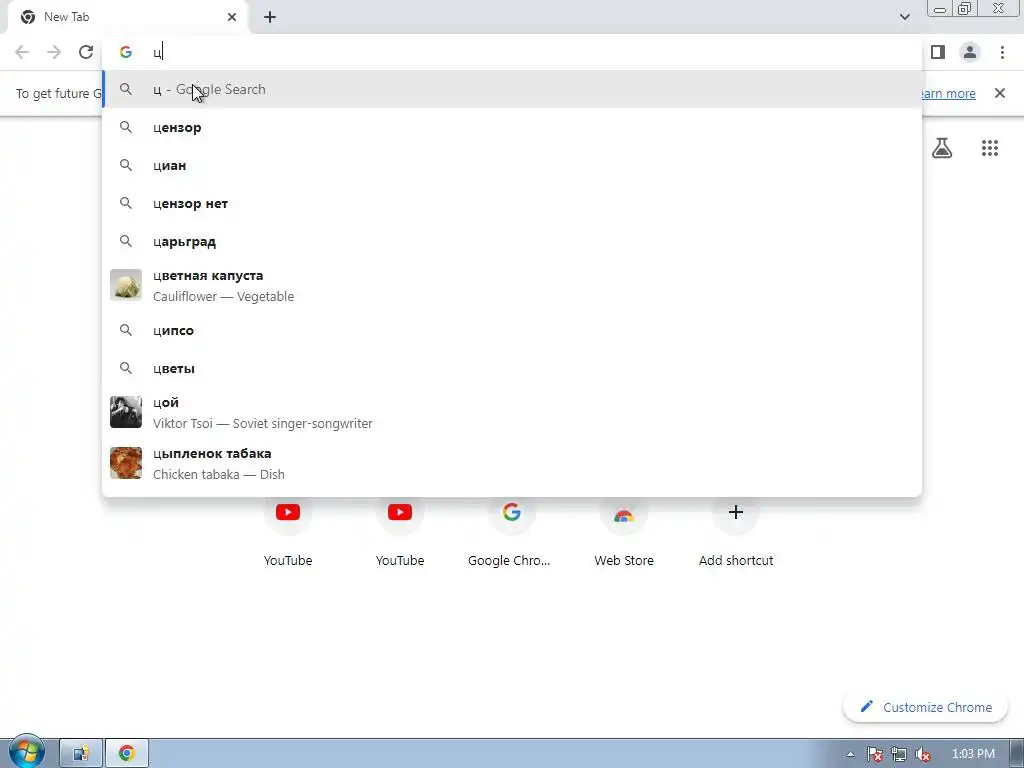Click the browser forward arrow
Viewport: 1024px width, 768px height.
(x=54, y=52)
